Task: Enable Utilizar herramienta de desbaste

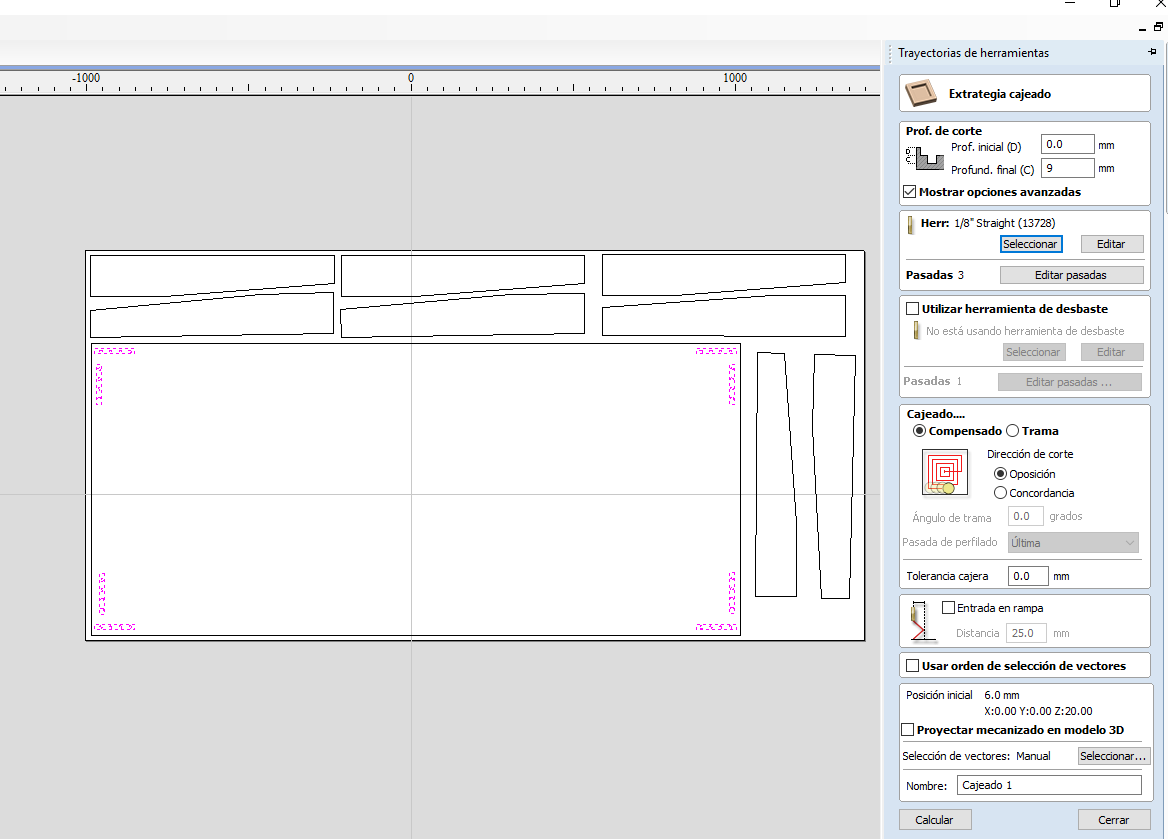Action: tap(912, 308)
